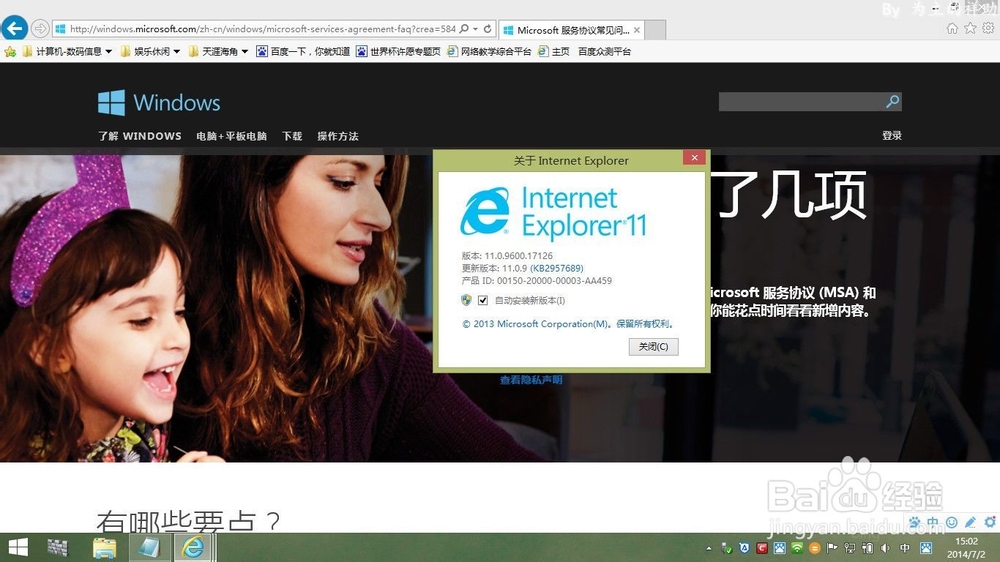Open the notebook app on taskbar

[x=149, y=547]
